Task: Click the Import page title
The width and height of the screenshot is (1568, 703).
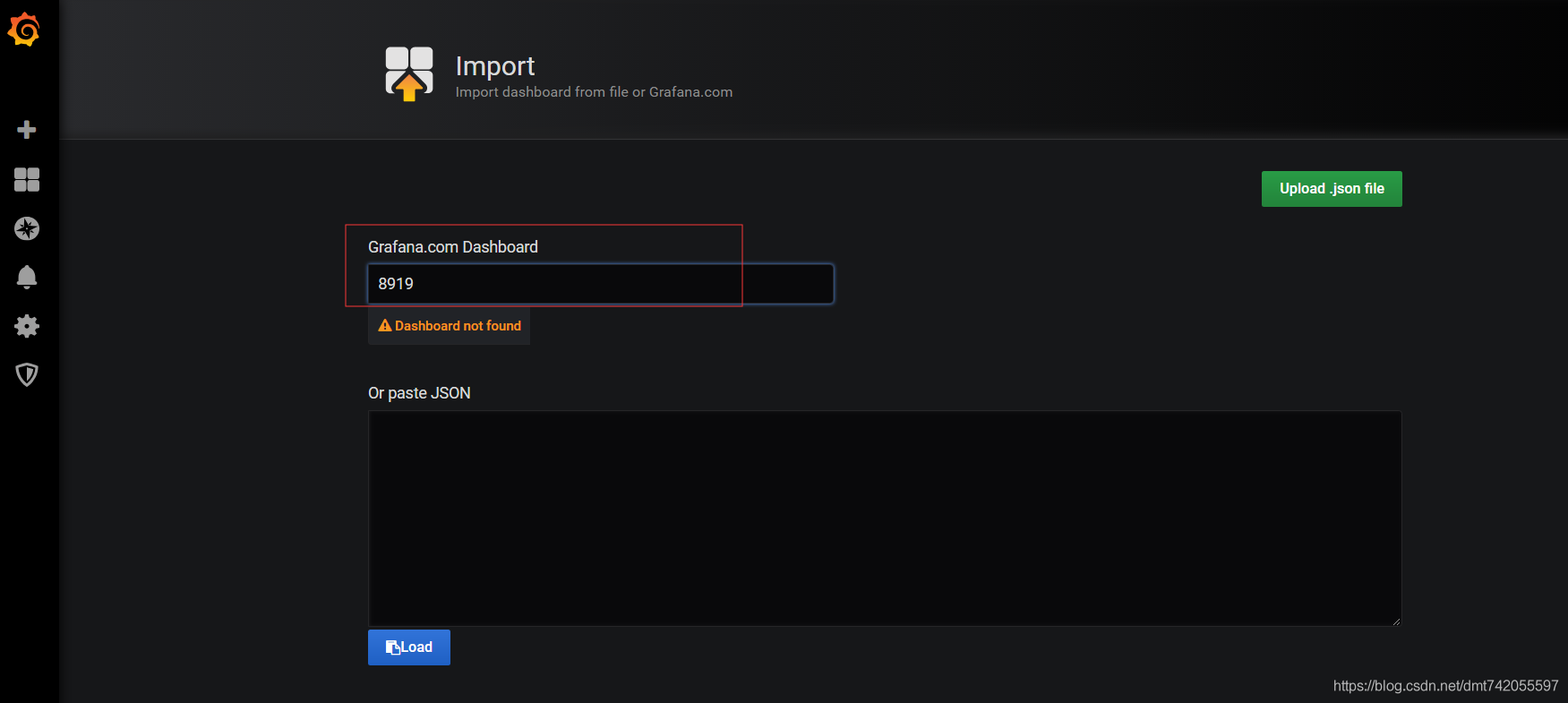Action: pos(495,65)
